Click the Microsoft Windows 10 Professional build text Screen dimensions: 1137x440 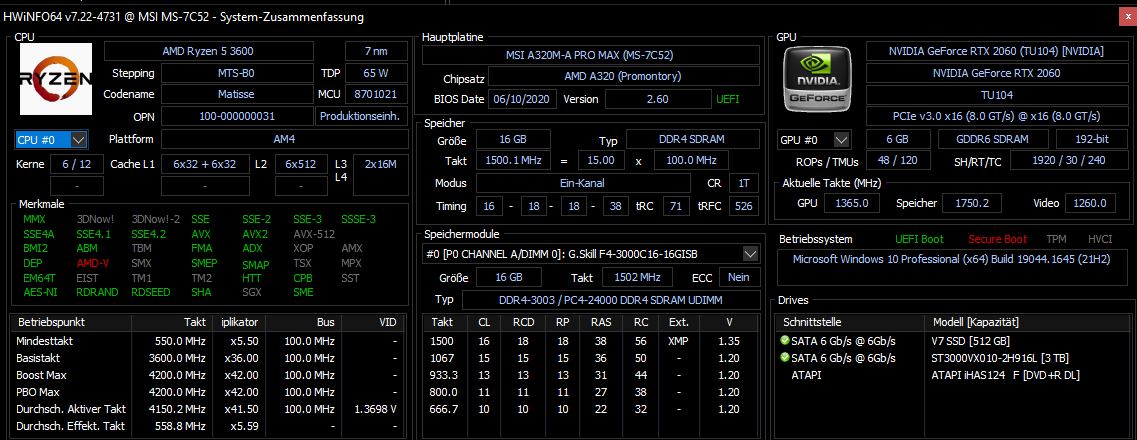[950, 259]
